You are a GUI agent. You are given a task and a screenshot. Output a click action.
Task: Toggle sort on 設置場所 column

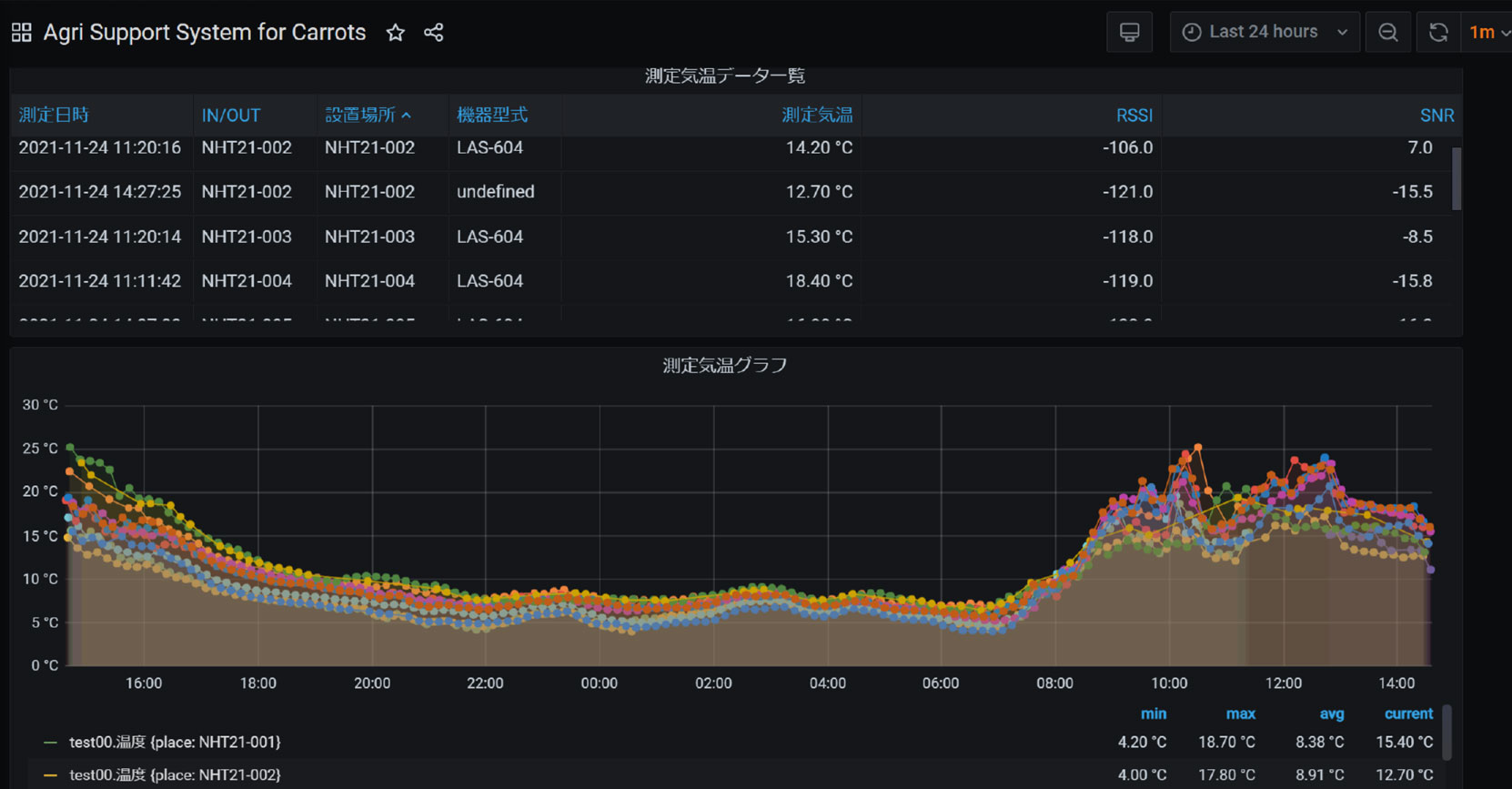pos(368,115)
